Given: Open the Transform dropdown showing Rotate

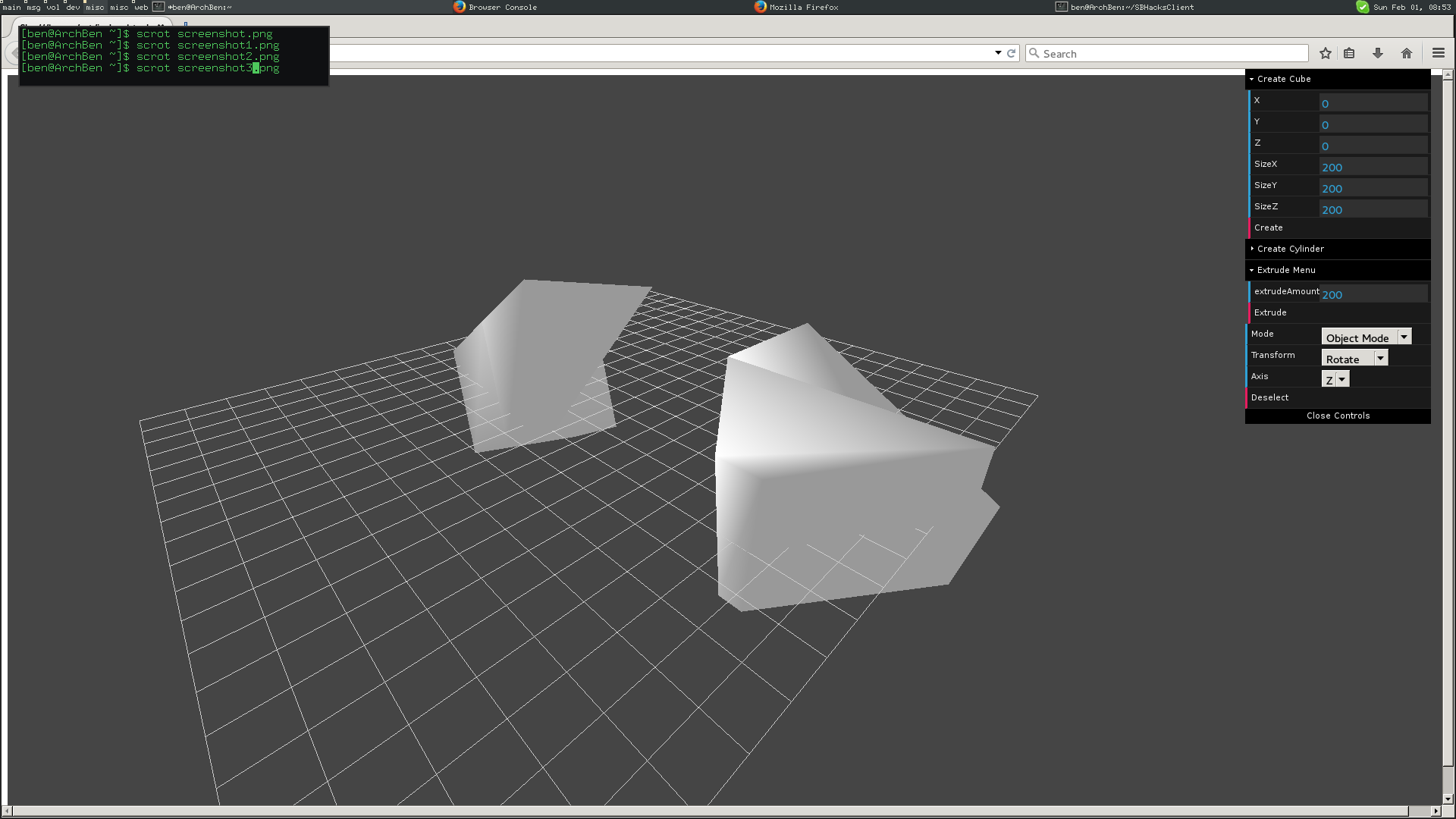Looking at the screenshot, I should [x=1354, y=359].
